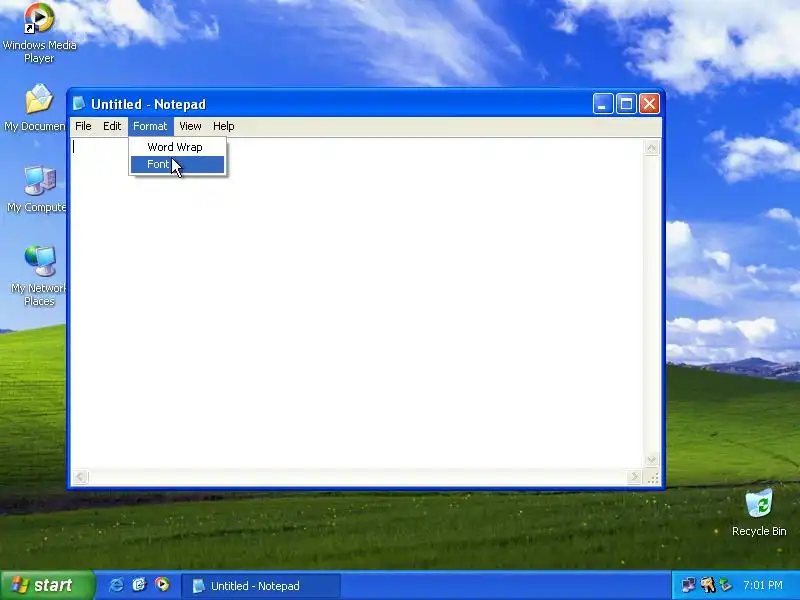Open the Edit menu
This screenshot has height=600, width=800.
click(112, 126)
